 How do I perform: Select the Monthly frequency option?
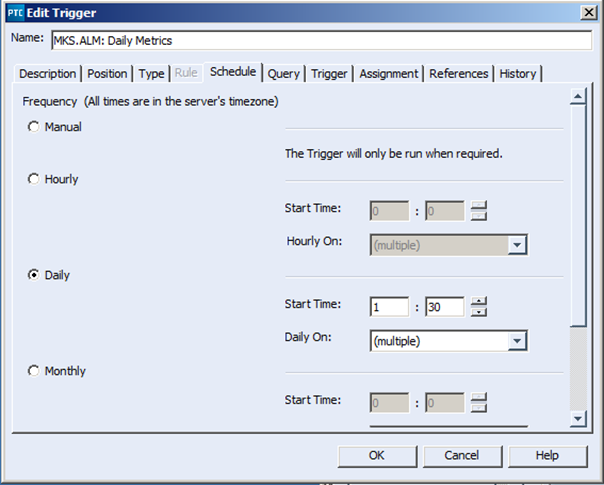[x=34, y=371]
